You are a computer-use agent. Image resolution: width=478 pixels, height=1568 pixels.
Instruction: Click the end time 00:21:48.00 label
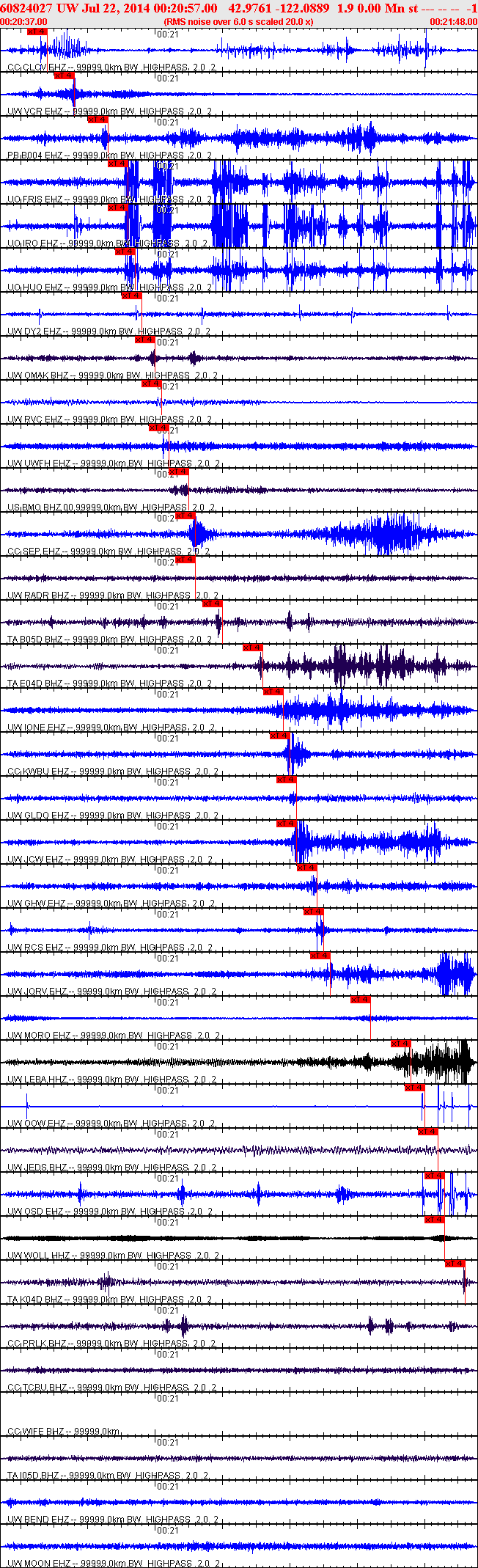click(x=453, y=22)
